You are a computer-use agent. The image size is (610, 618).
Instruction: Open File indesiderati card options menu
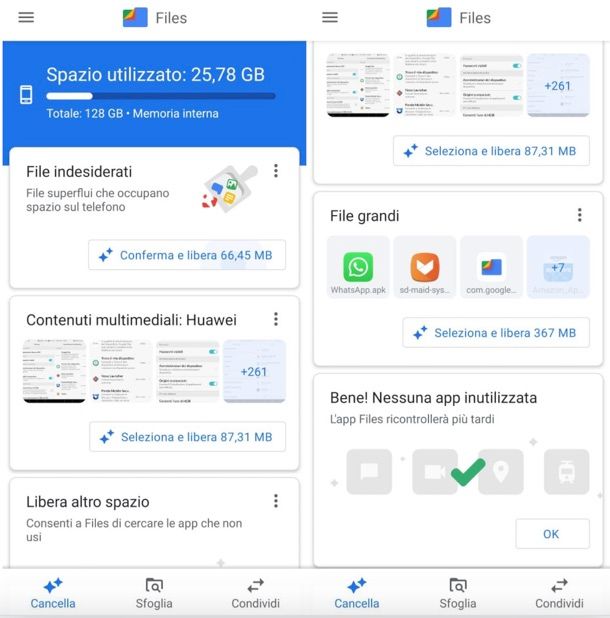click(276, 171)
